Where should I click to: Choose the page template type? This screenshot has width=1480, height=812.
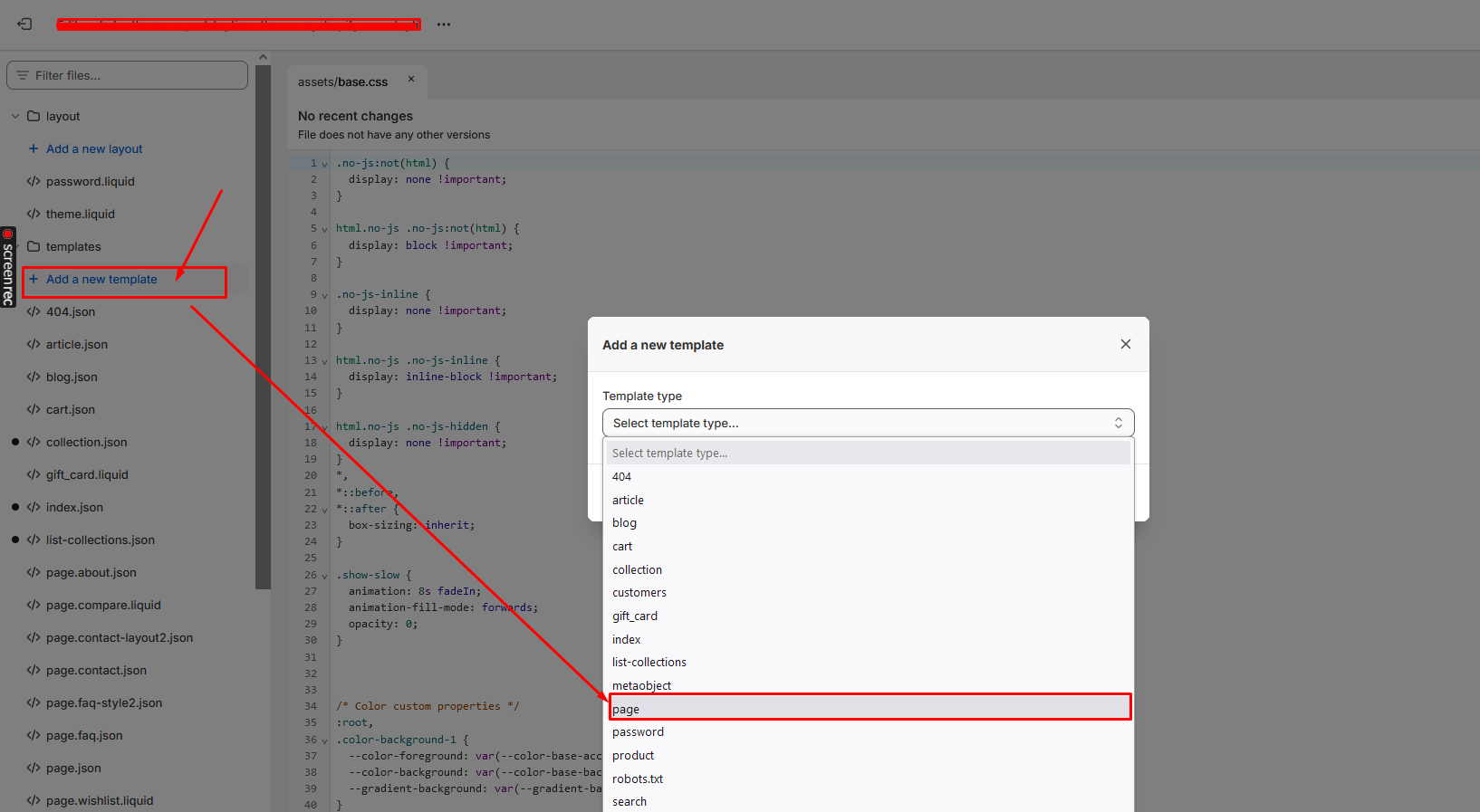(x=869, y=709)
